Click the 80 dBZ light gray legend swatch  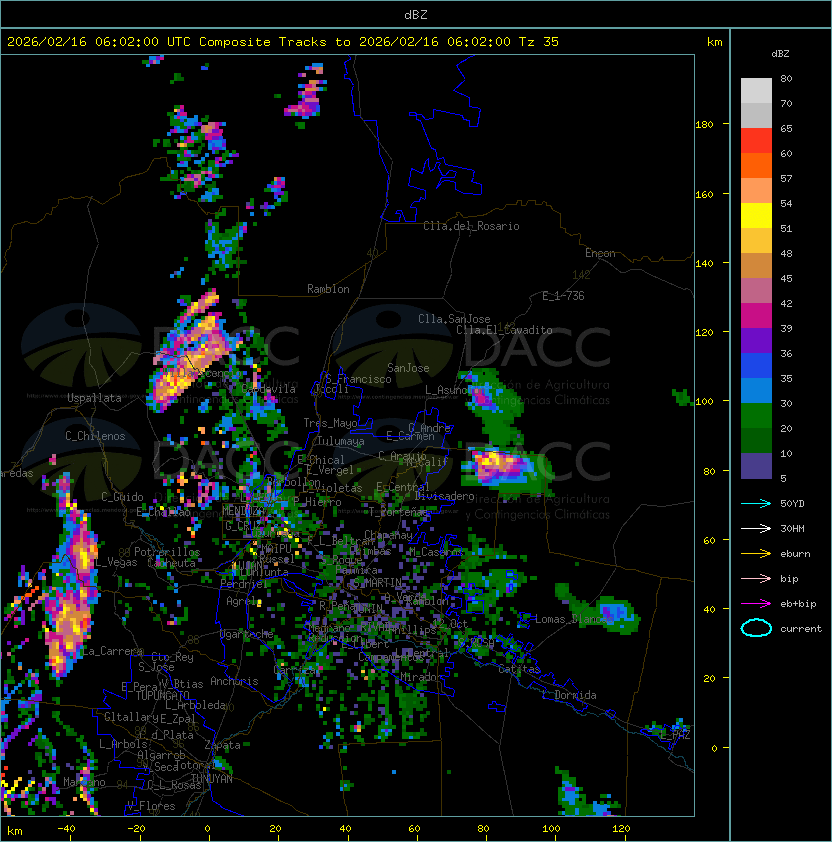(x=756, y=90)
